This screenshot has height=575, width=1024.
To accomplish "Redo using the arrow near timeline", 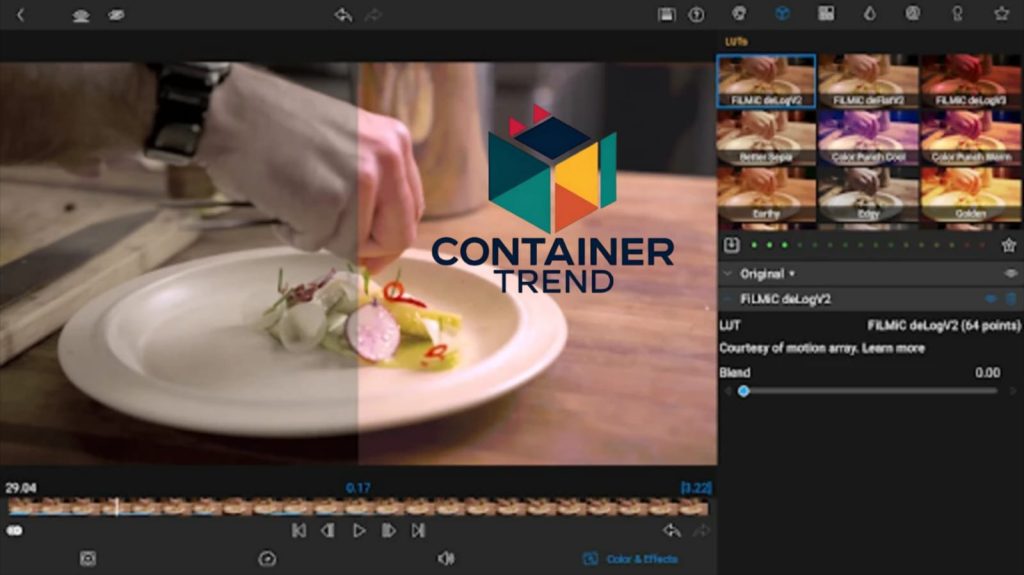I will (x=701, y=531).
